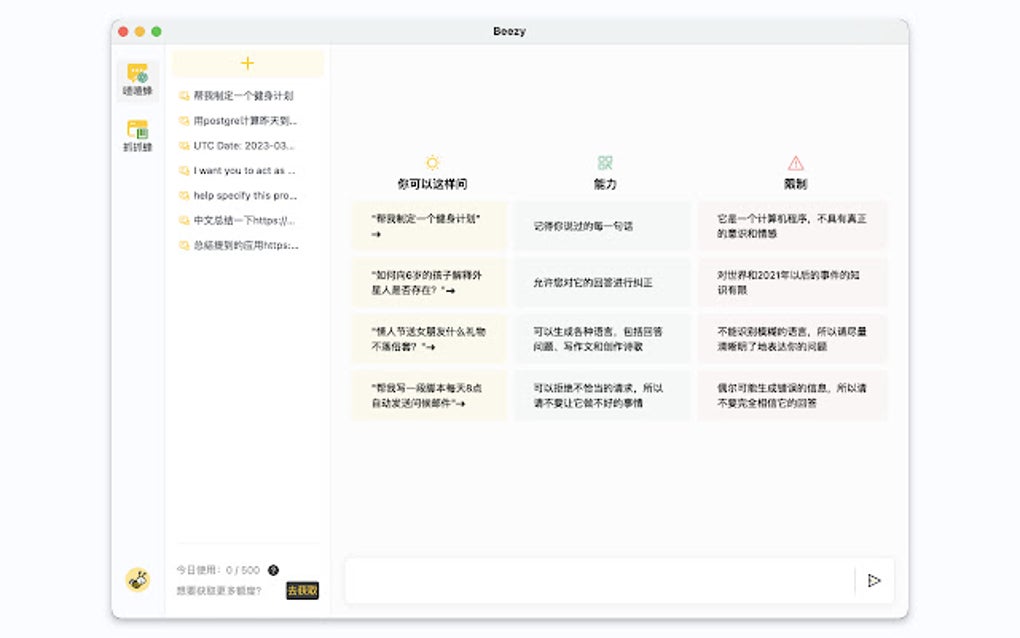Open the chat bee icon in left sidebar

(x=137, y=80)
